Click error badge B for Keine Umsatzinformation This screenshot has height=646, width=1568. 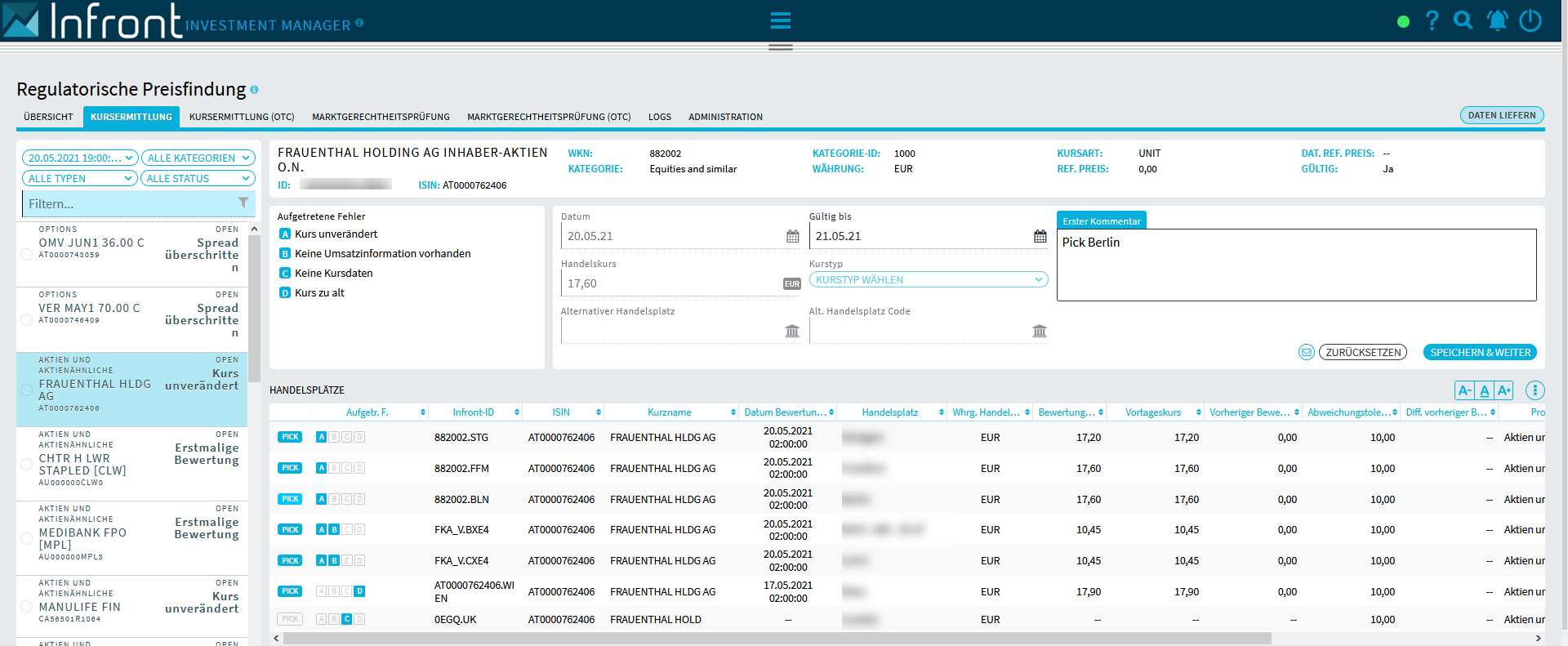click(285, 254)
